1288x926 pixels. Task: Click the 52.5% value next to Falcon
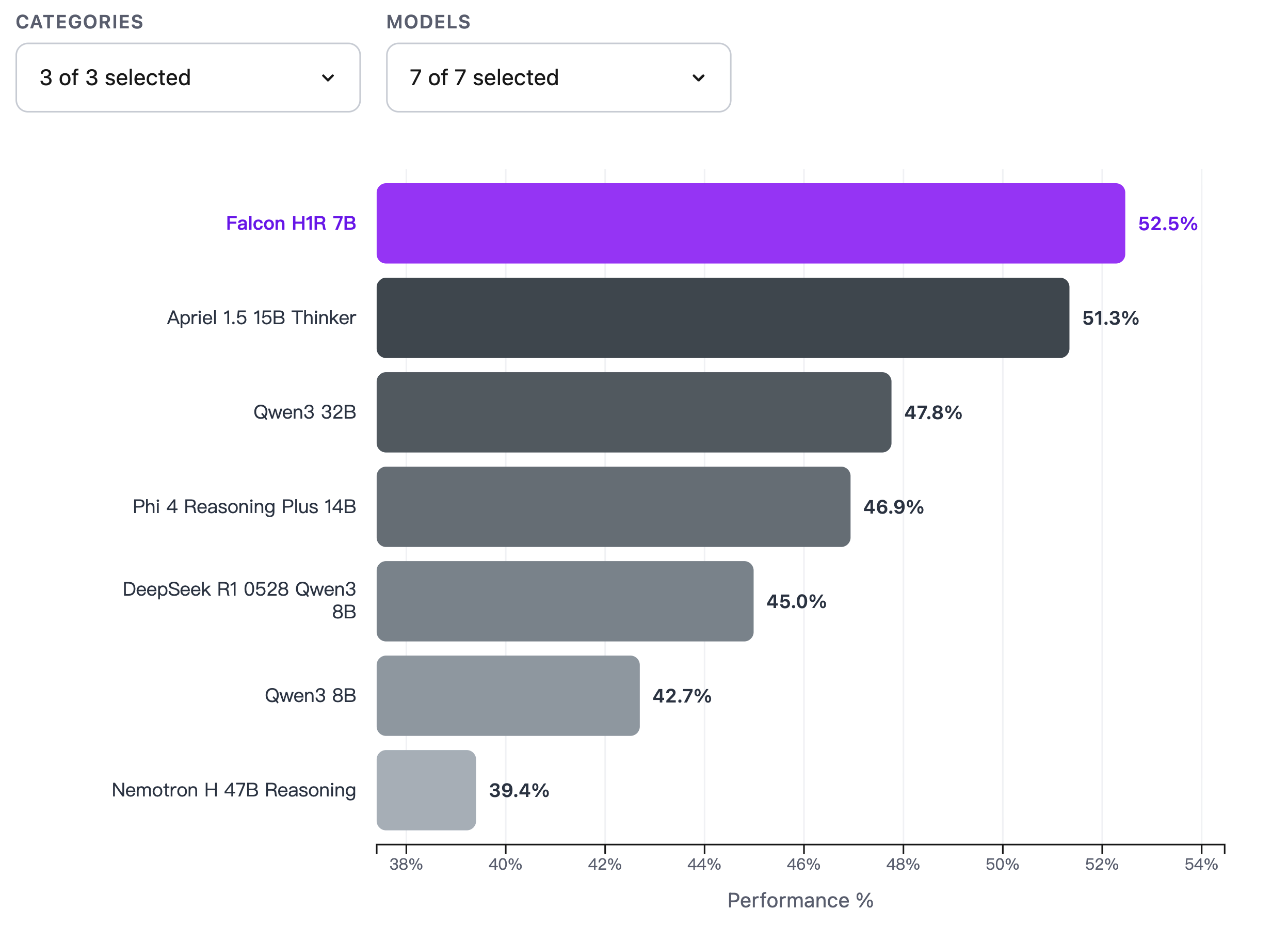point(1168,224)
